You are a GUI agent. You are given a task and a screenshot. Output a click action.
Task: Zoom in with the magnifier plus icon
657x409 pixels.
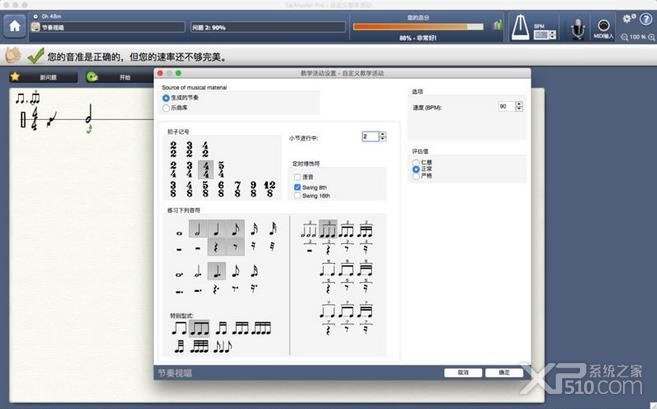point(652,37)
